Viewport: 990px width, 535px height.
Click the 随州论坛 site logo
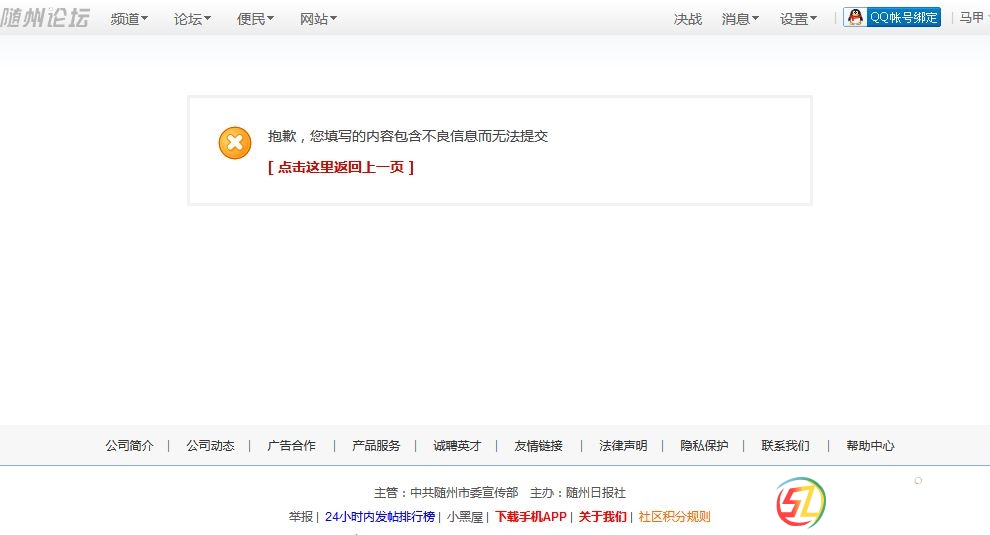[45, 17]
